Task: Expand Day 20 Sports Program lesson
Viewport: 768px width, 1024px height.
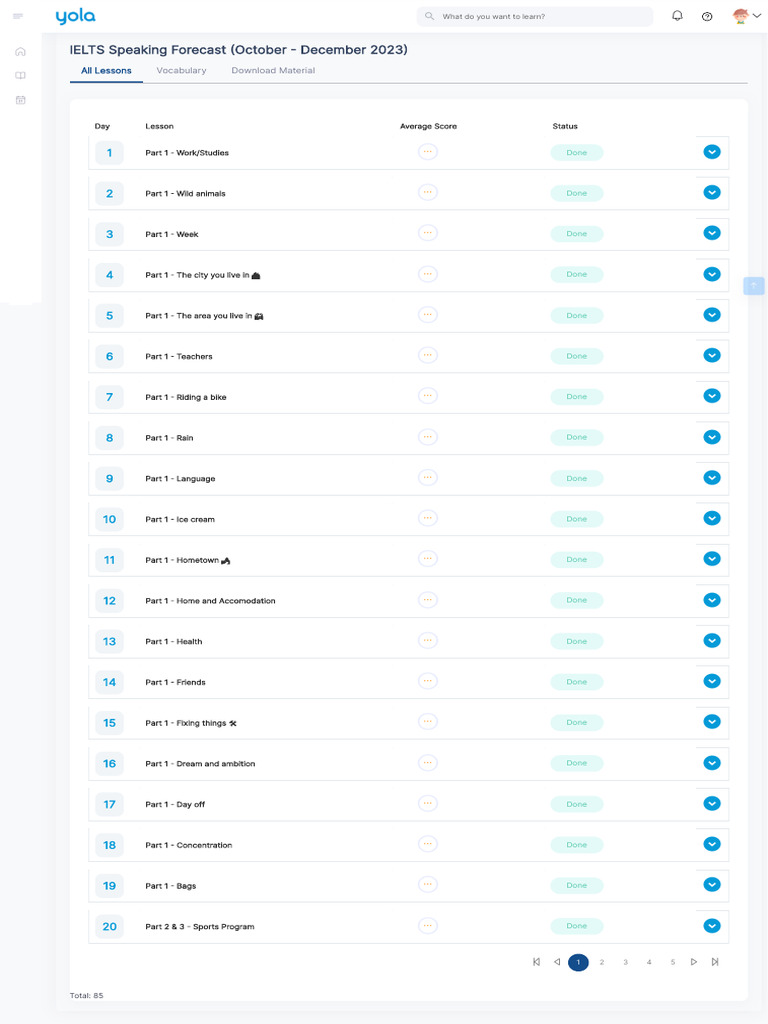Action: 712,926
